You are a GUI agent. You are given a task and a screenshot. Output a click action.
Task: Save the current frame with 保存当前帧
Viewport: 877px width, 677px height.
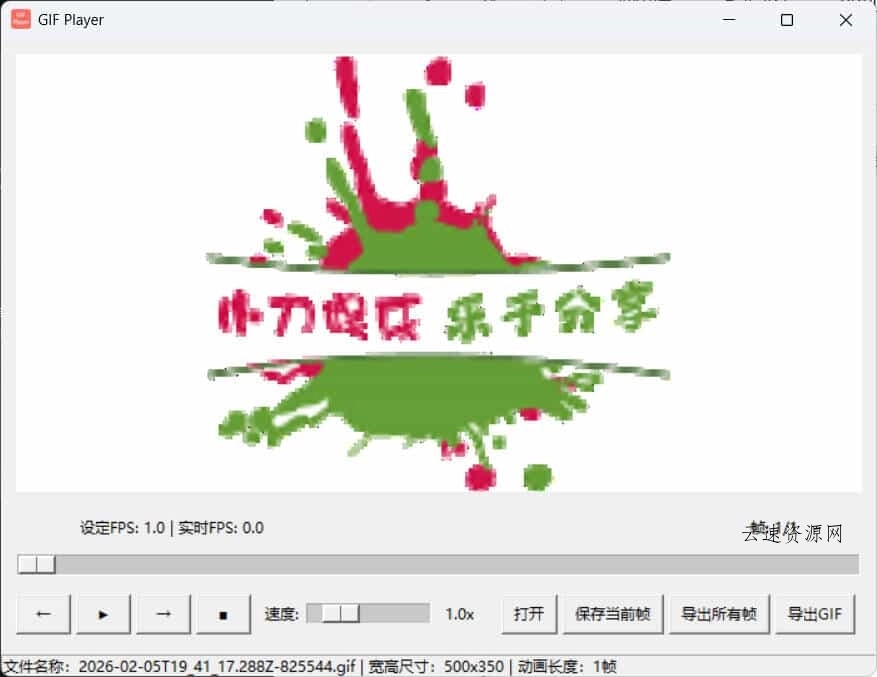(613, 614)
